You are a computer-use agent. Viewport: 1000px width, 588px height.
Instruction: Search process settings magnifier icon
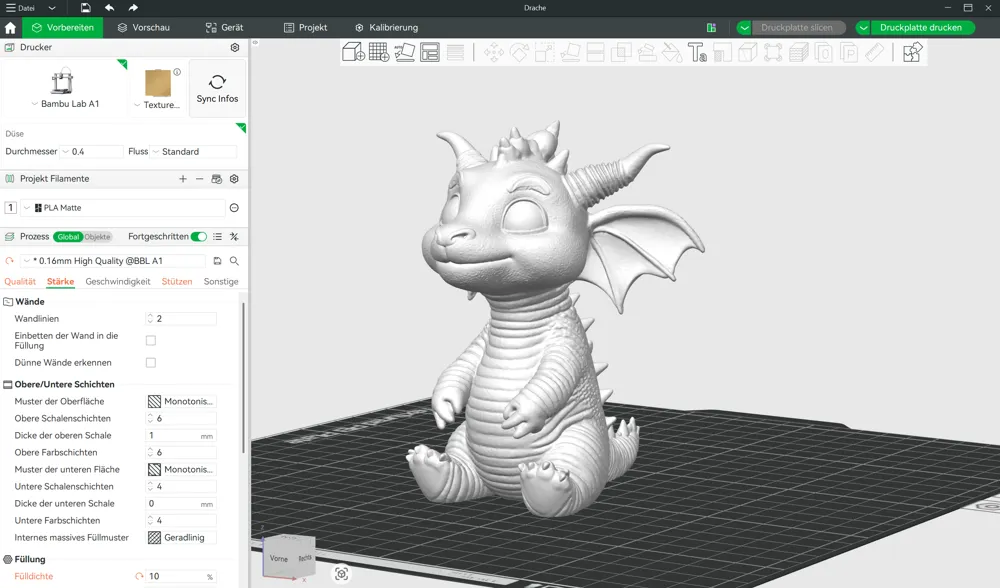(234, 261)
